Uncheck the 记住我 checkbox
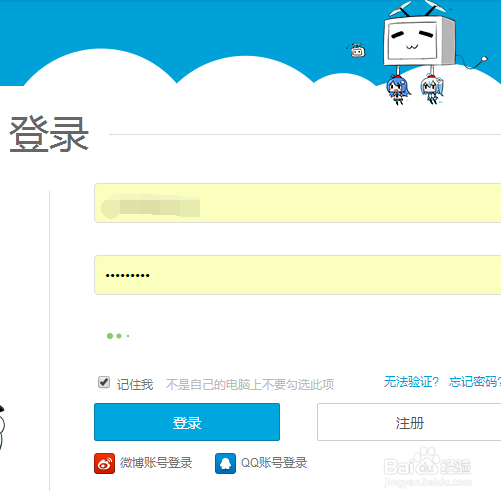501x500 pixels. (x=104, y=382)
